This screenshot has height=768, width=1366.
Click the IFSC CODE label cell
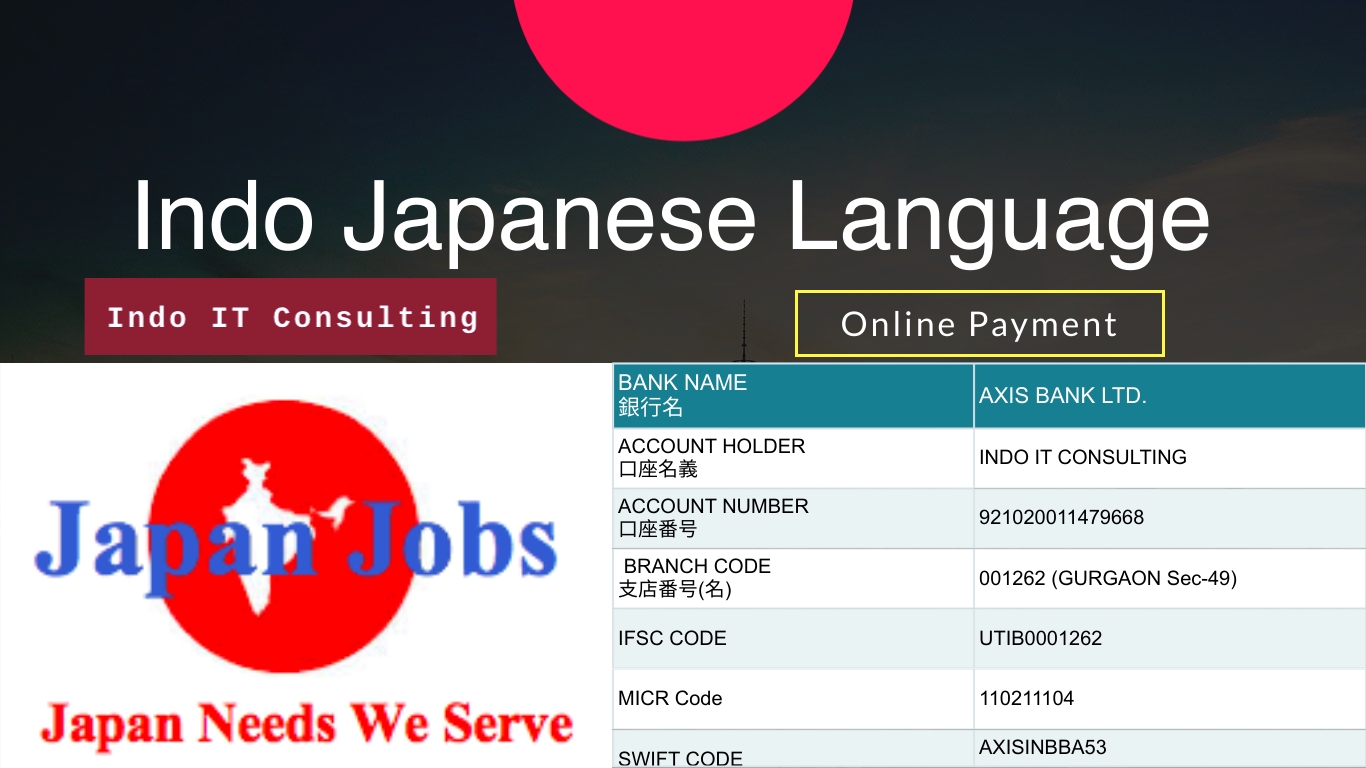tap(793, 638)
